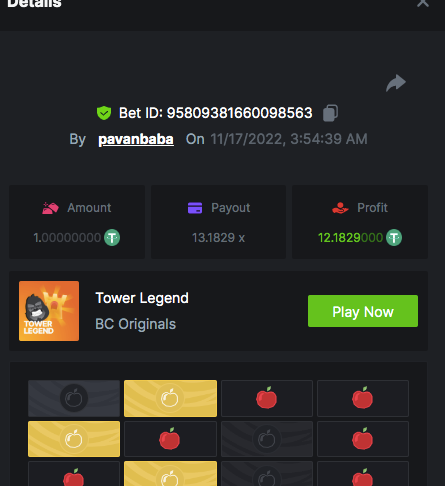The width and height of the screenshot is (445, 486).
Task: Click the share arrow icon
Action: [396, 83]
